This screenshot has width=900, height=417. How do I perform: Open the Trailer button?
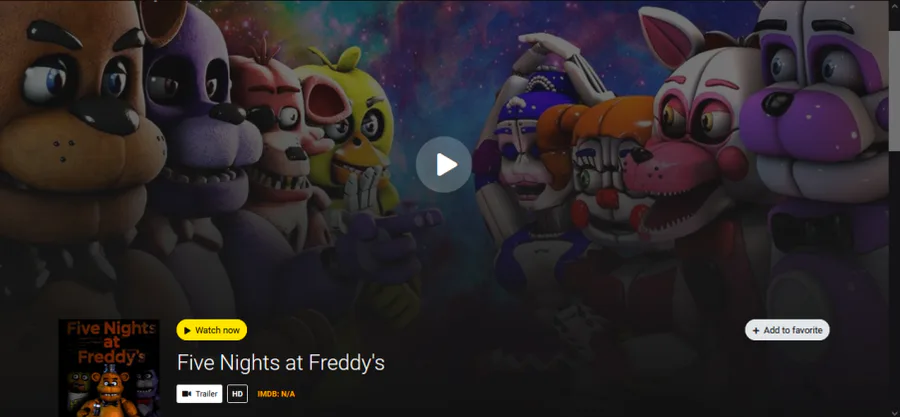click(199, 393)
